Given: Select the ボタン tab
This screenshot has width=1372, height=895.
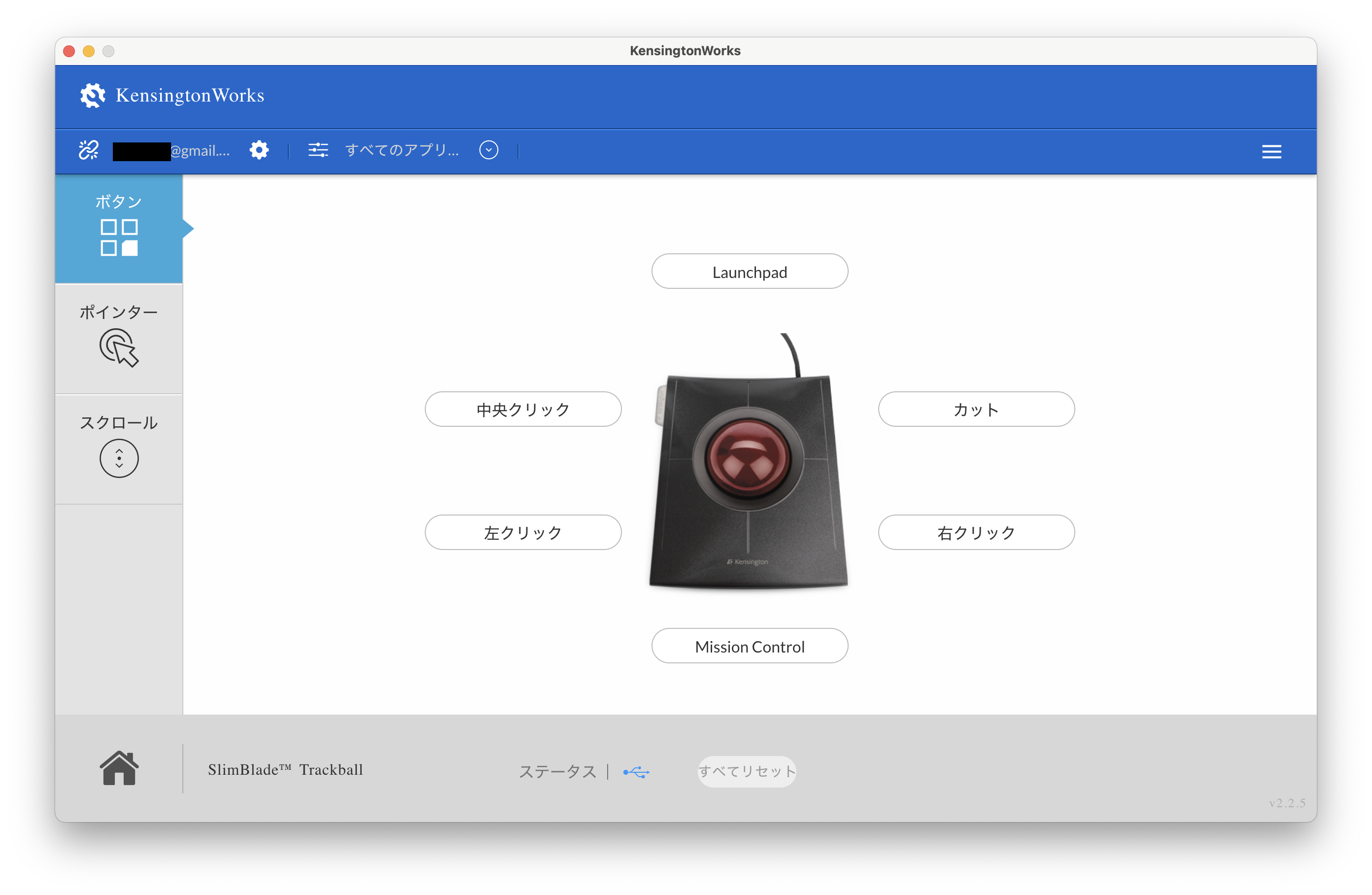Looking at the screenshot, I should [119, 228].
